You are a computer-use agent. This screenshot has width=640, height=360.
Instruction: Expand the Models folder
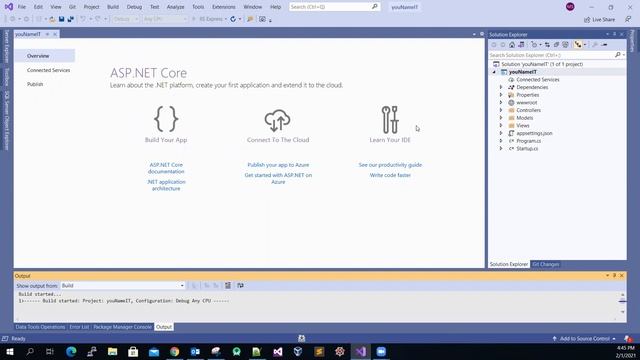(501, 118)
